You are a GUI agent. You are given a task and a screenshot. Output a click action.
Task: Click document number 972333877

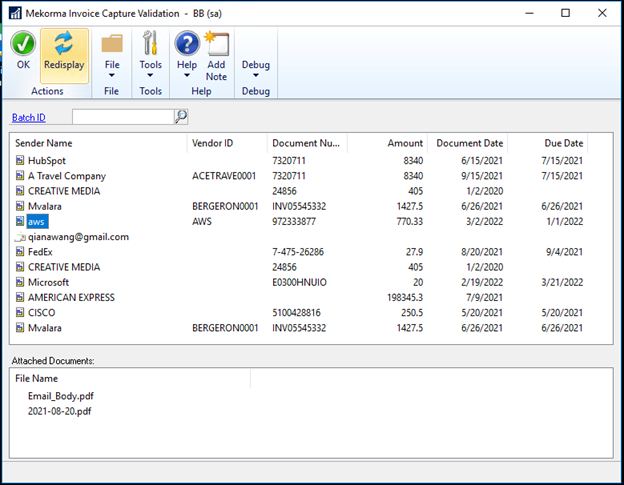point(294,222)
